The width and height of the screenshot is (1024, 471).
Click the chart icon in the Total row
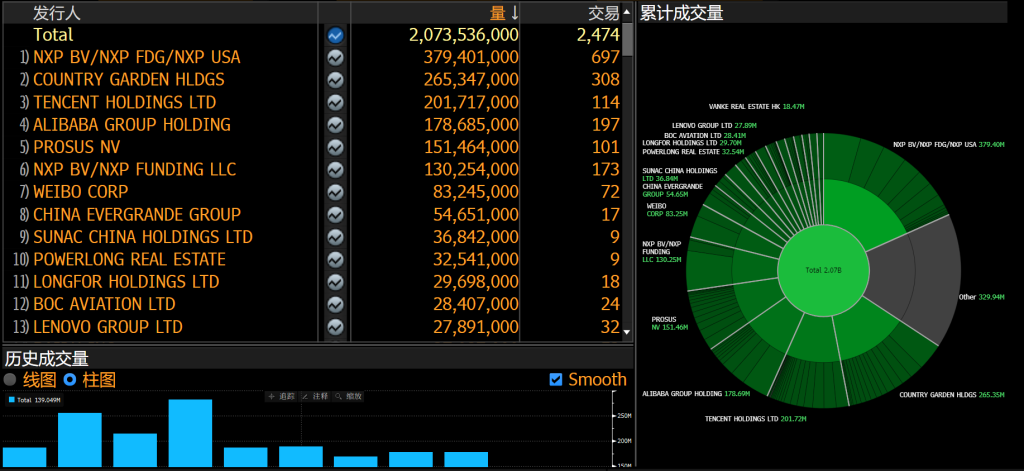336,35
